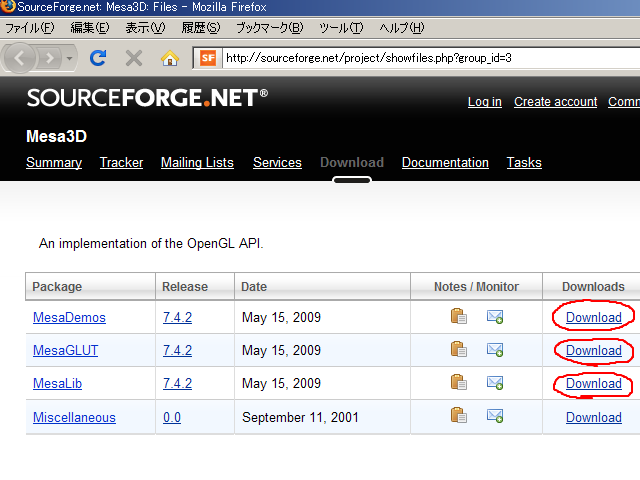Viewport: 640px width, 480px height.
Task: Open the Documentation tab
Action: tap(445, 162)
